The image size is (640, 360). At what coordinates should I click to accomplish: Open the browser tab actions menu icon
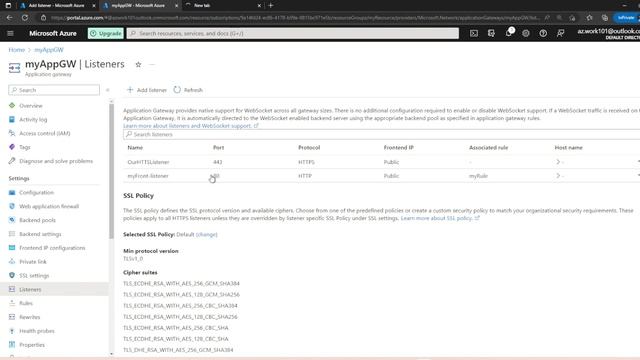click(8, 5)
